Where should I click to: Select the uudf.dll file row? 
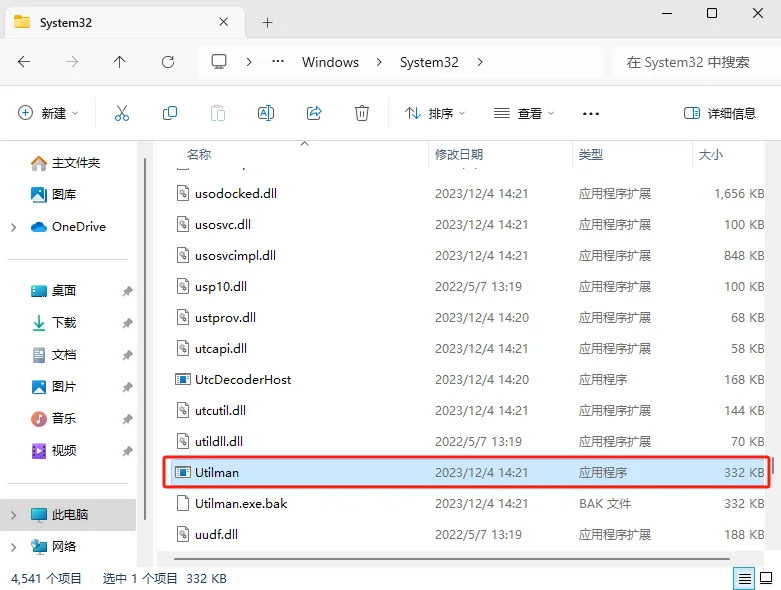[x=467, y=534]
